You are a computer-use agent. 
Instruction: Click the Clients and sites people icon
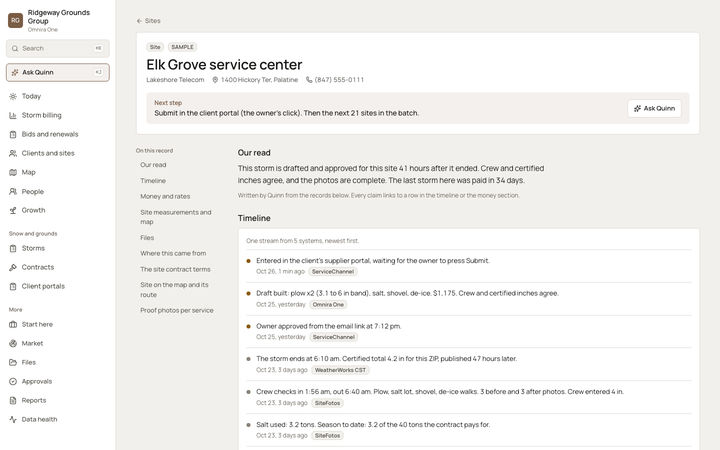click(13, 153)
